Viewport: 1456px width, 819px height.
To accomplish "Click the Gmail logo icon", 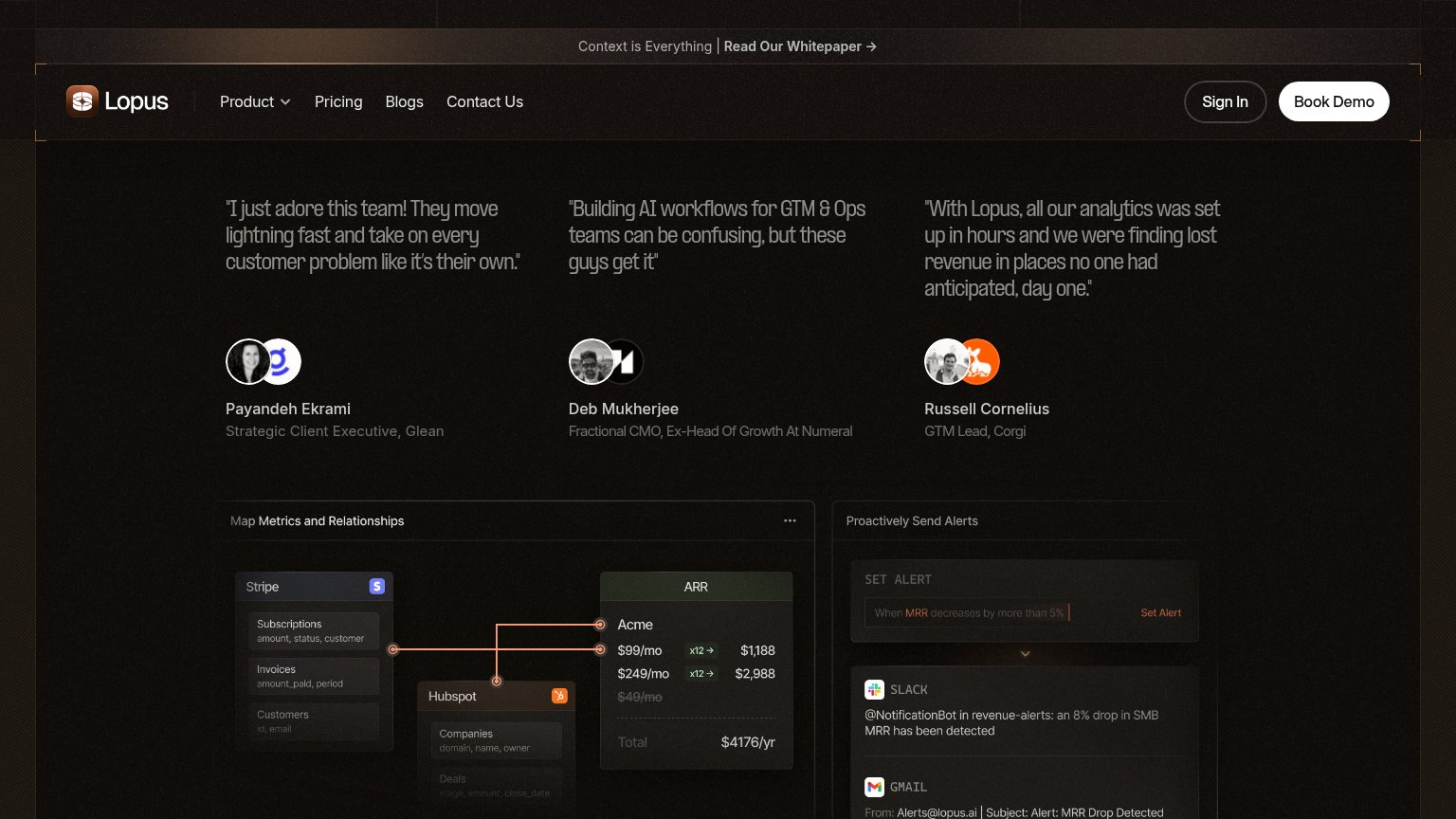I will point(874,787).
